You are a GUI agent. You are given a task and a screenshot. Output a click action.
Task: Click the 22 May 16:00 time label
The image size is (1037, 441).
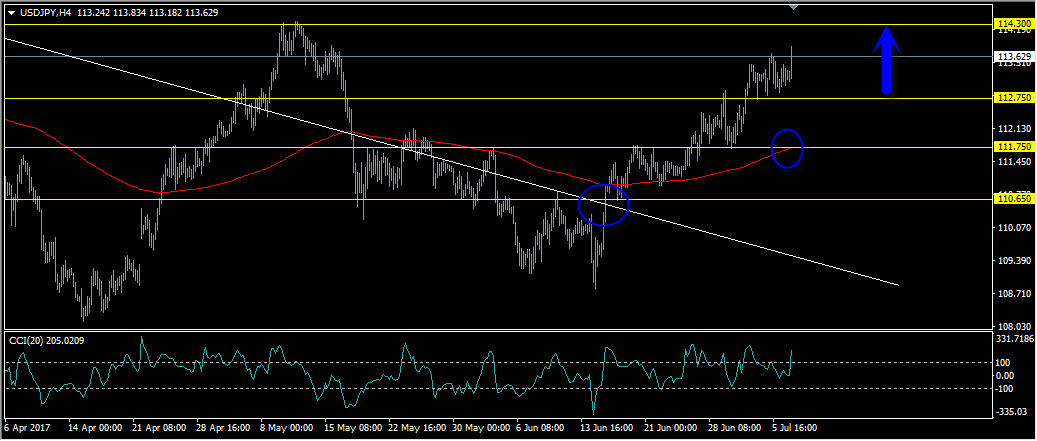point(417,428)
